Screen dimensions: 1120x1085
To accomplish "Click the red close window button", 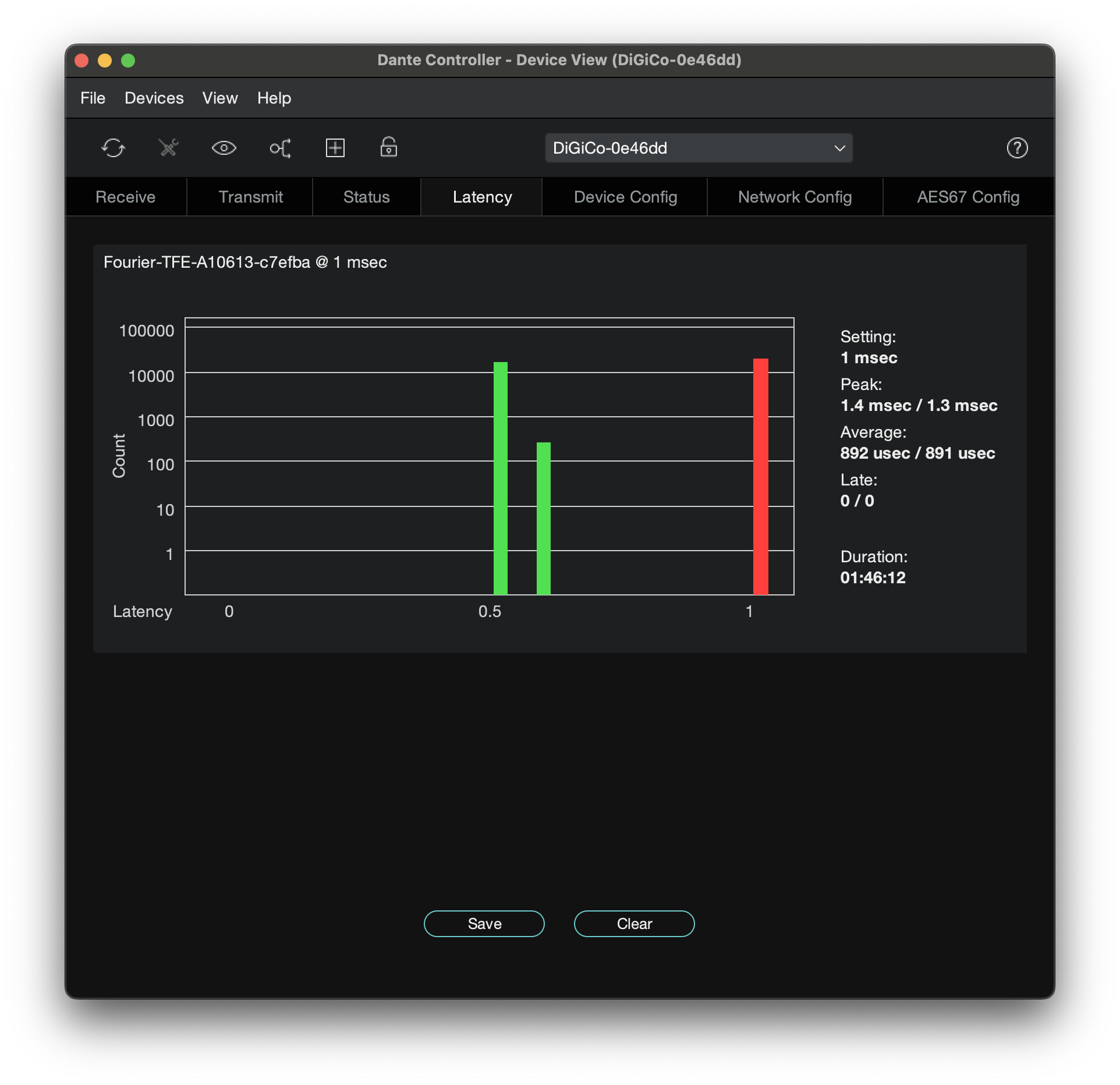I will point(81,61).
